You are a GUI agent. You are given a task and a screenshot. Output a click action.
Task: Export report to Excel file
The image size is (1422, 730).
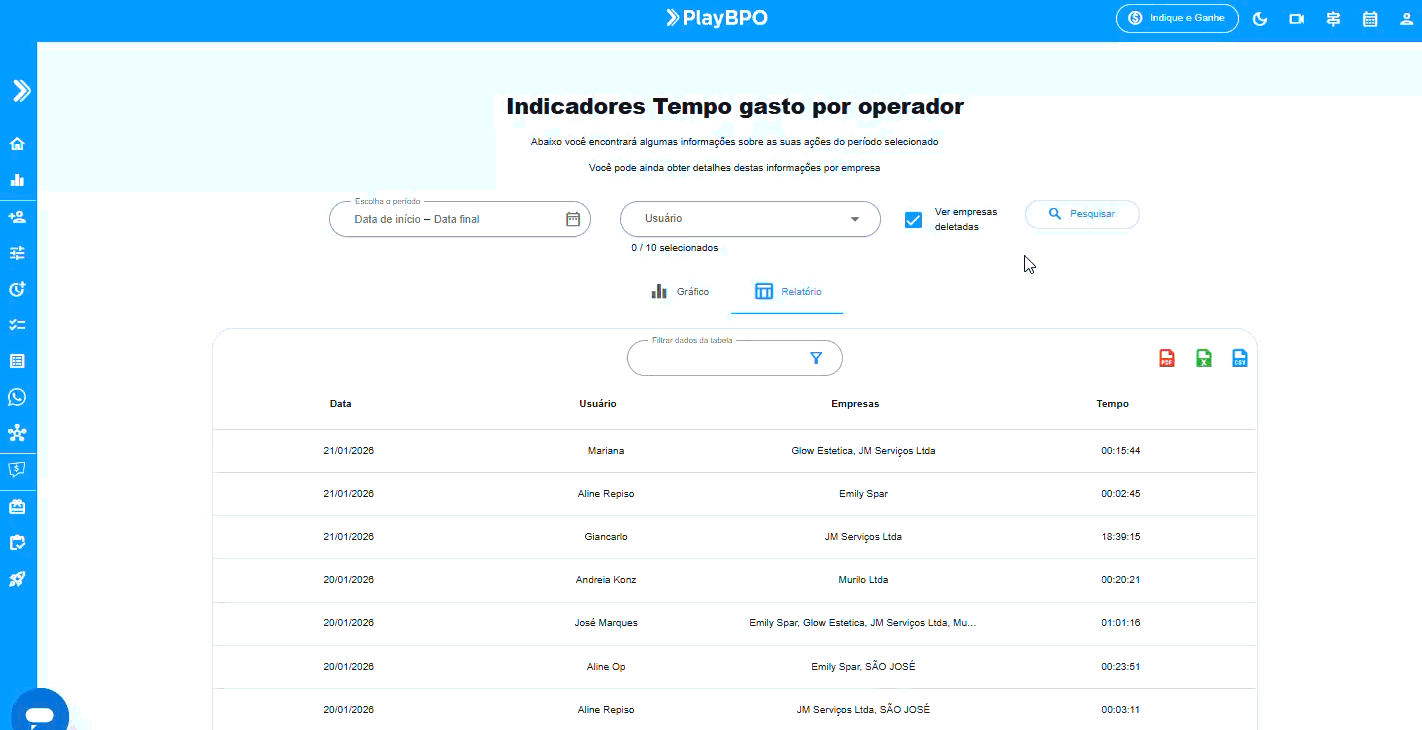(x=1203, y=359)
